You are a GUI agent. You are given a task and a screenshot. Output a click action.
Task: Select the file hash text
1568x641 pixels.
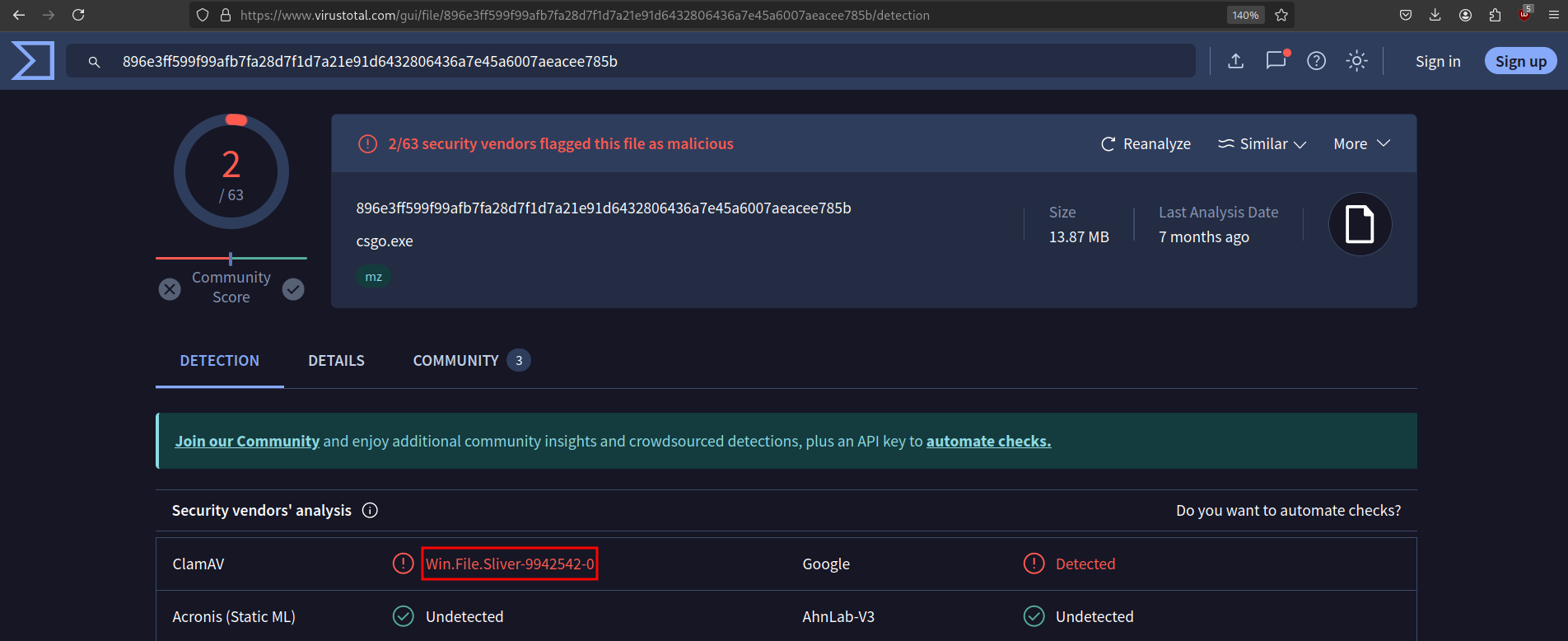tap(604, 208)
